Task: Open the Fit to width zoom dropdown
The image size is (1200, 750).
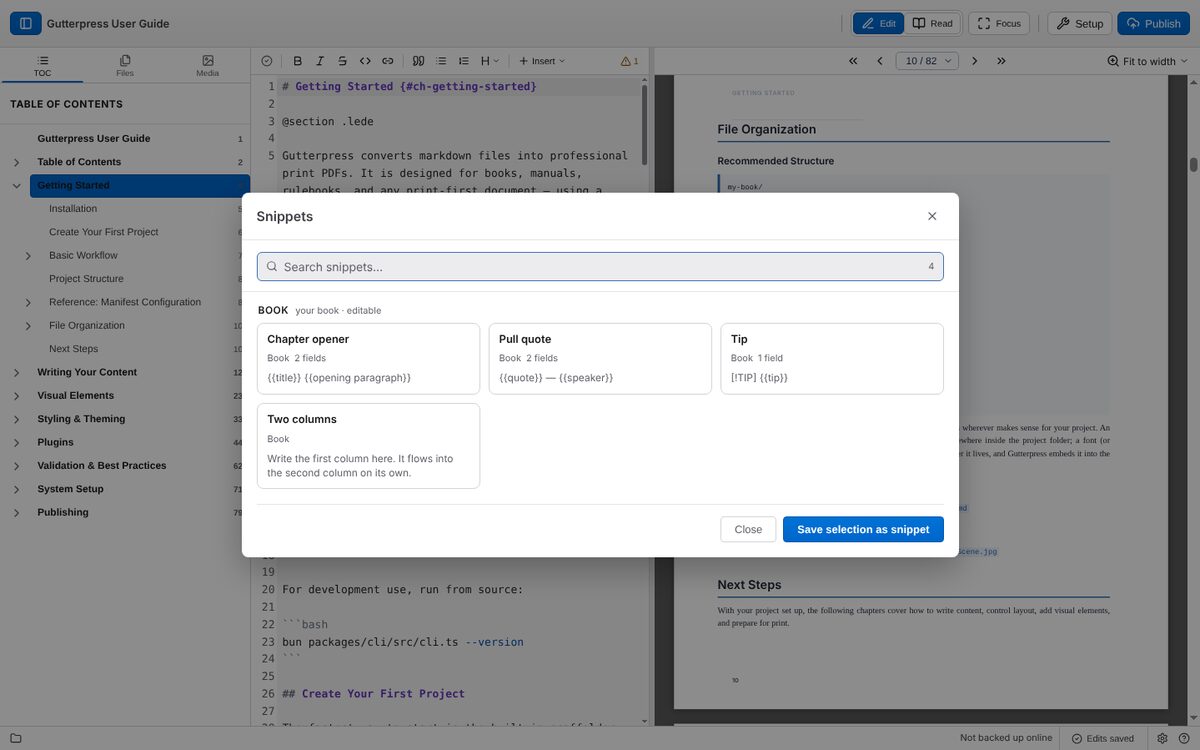Action: click(x=1147, y=61)
